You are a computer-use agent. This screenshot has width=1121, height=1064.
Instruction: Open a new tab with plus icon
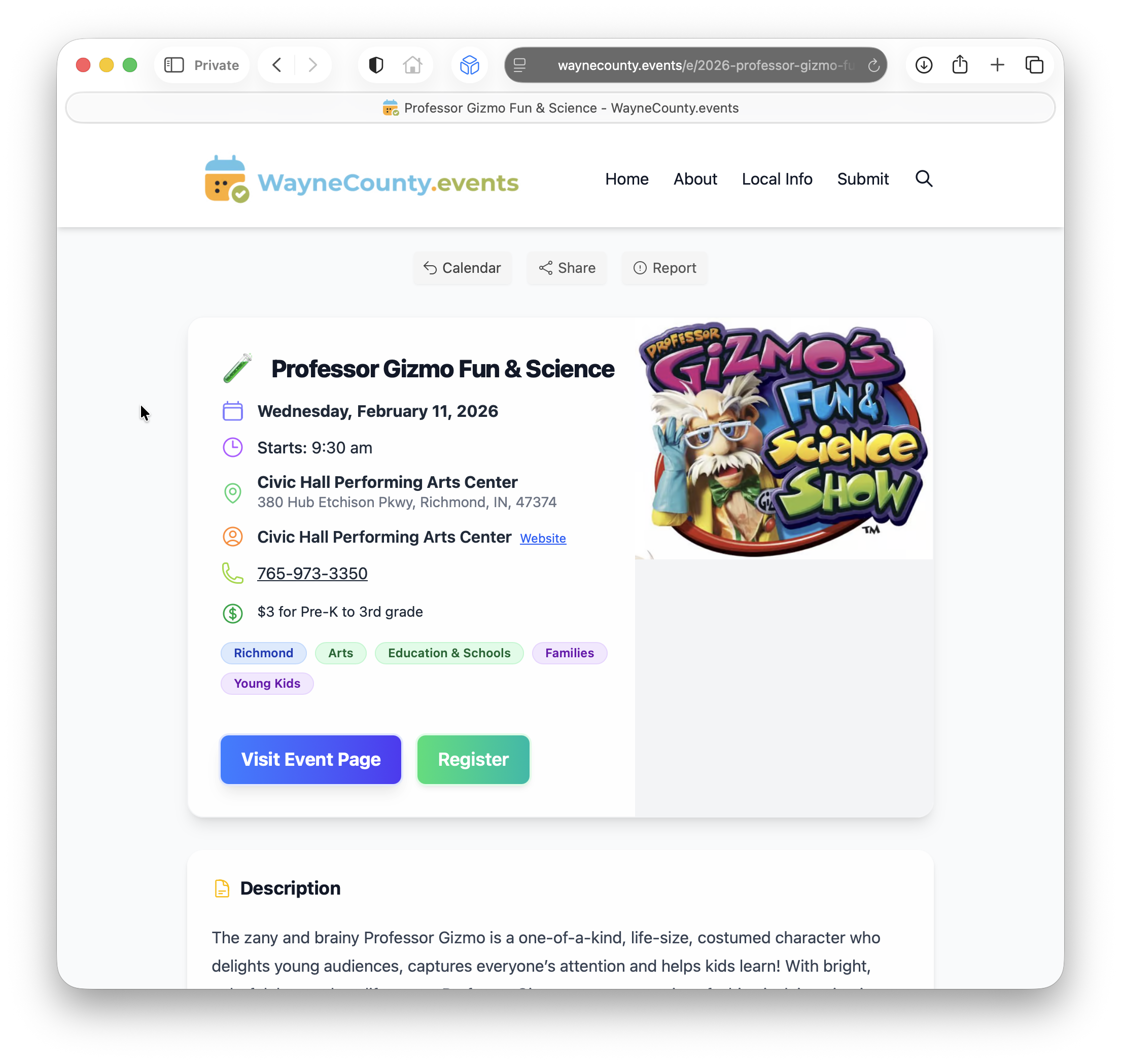click(997, 65)
